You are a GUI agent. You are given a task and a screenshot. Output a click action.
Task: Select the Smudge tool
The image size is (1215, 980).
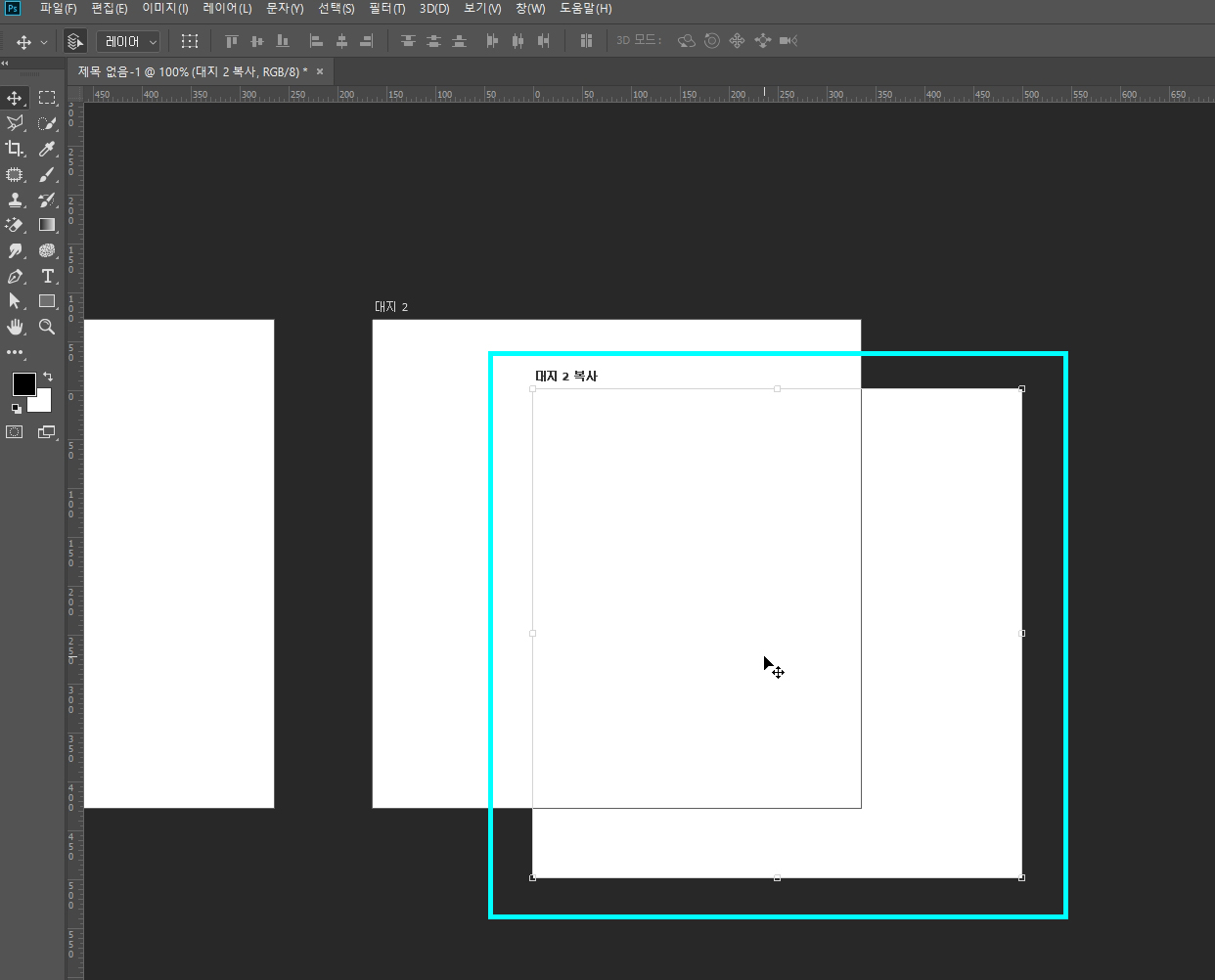15,250
